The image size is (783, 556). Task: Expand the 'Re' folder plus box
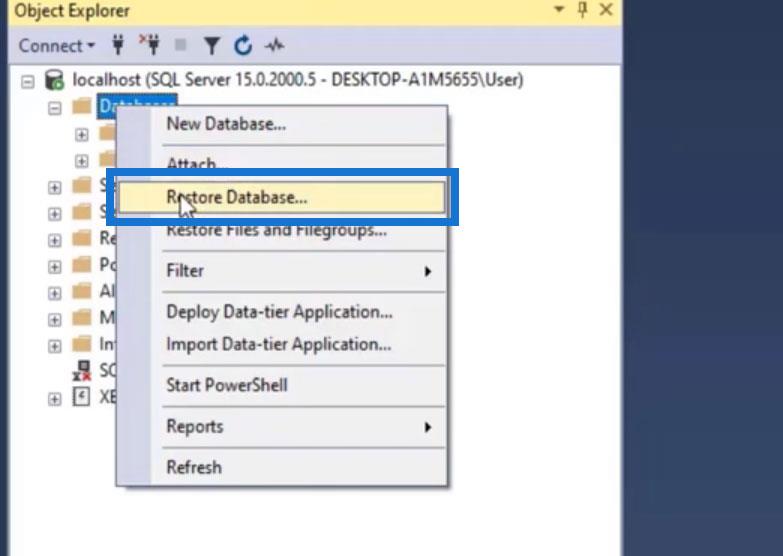point(55,240)
